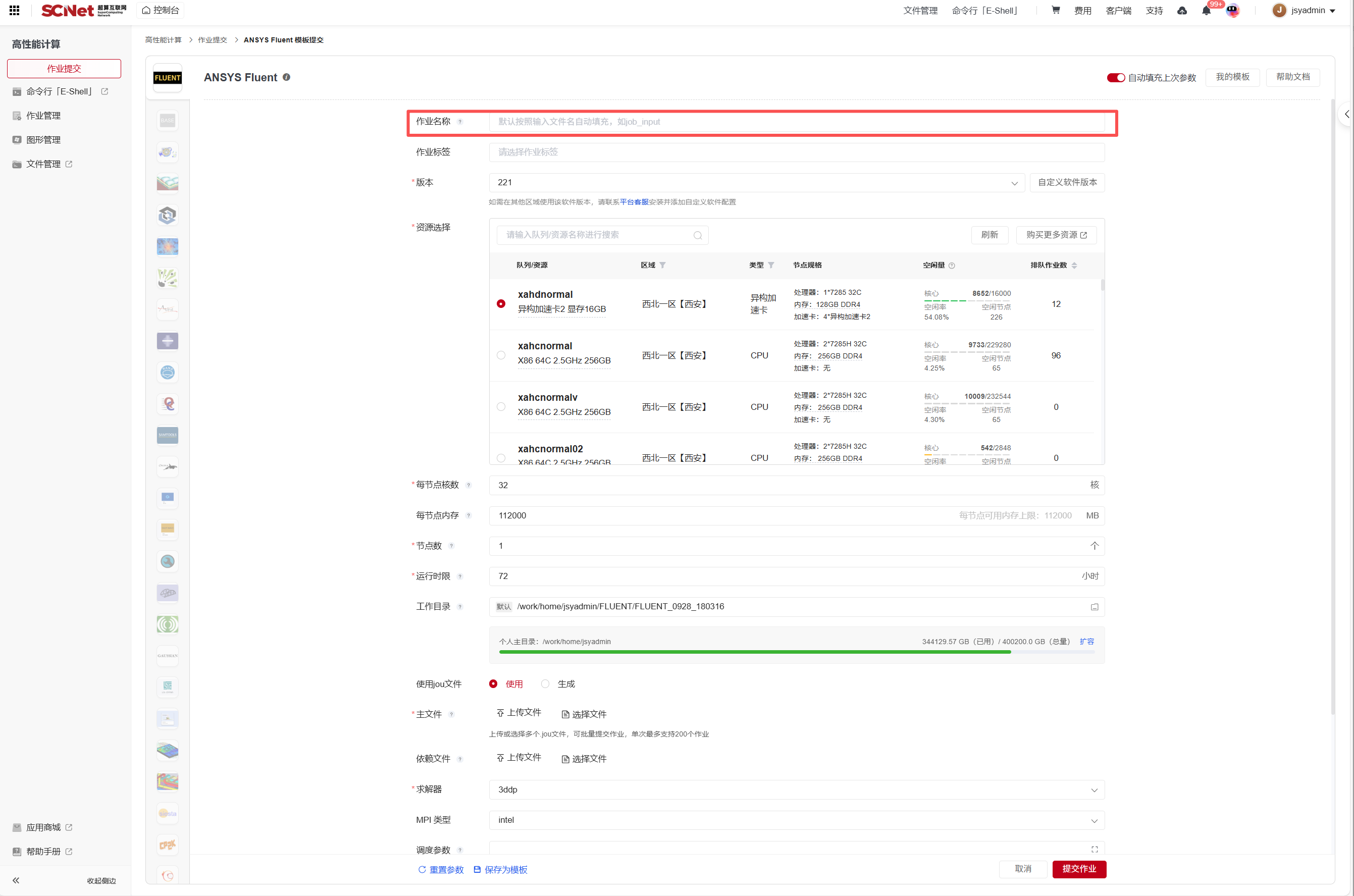
Task: Select the xahcnormal queue radio button
Action: coord(501,355)
